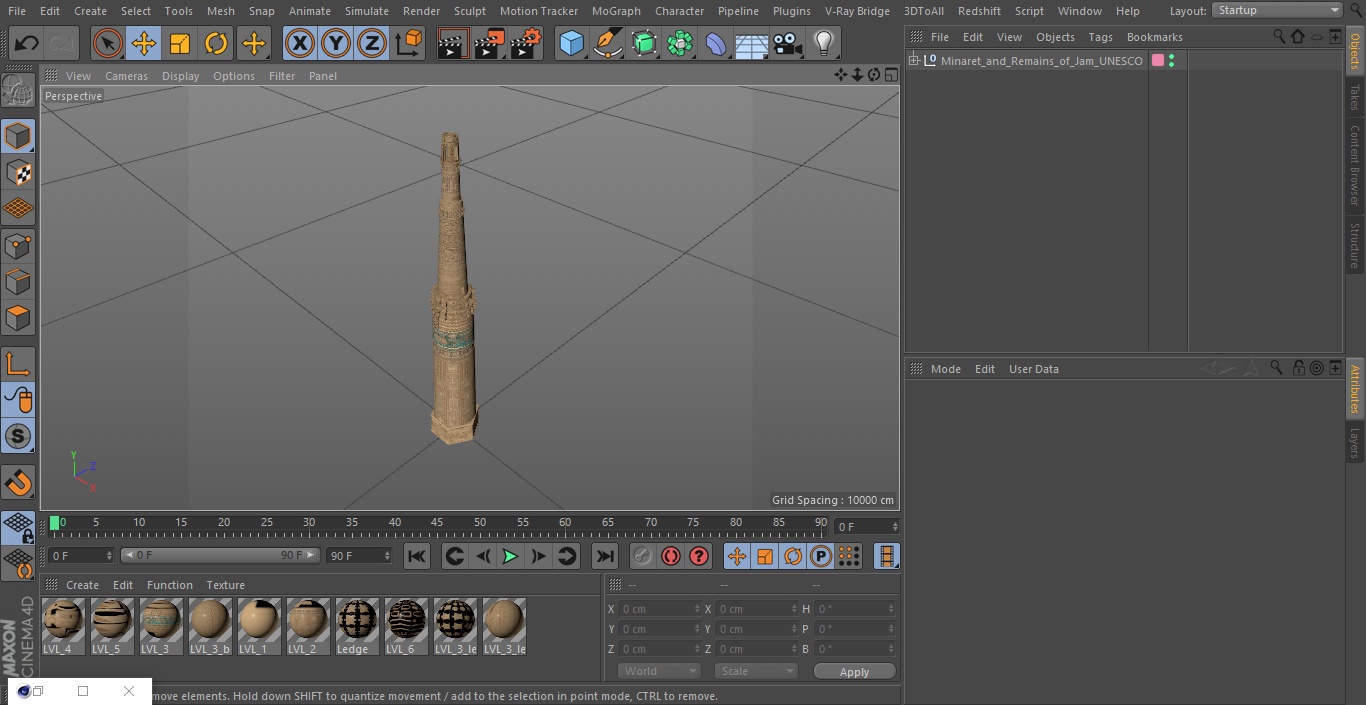Open the Mode menu in Attributes
Viewport: 1366px width, 705px height.
pyautogui.click(x=945, y=369)
